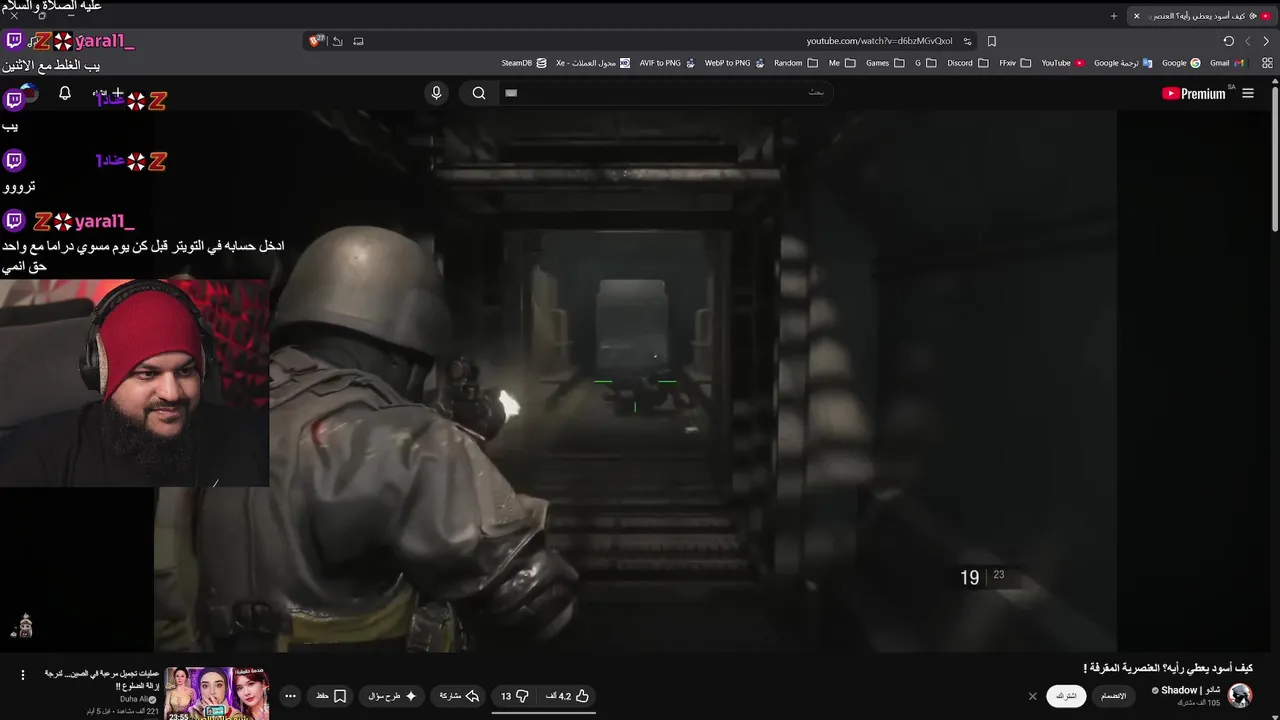Dislike the video with thumbs down
Image resolution: width=1280 pixels, height=720 pixels.
516,696
